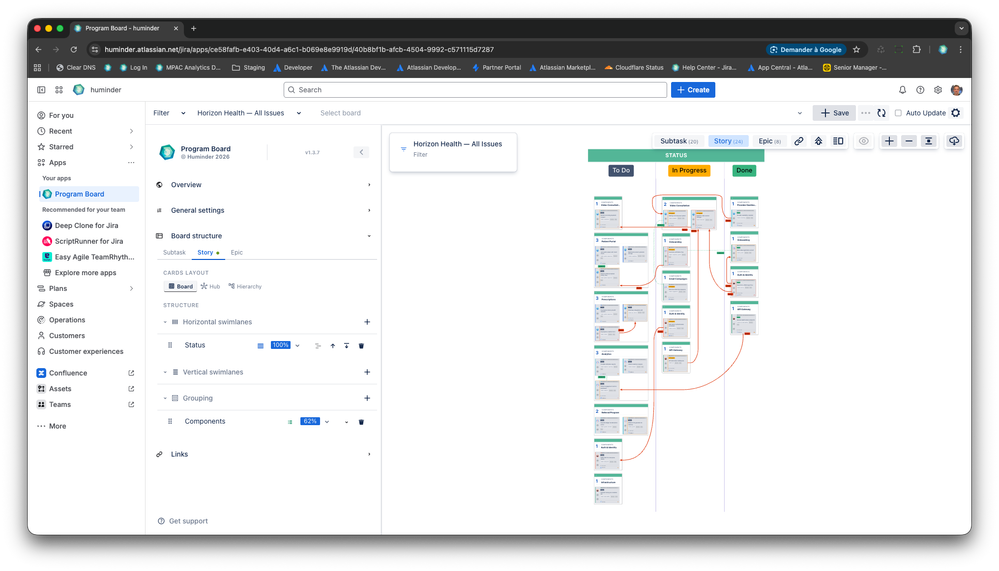Add a vertical swimlane with plus
The image size is (999, 571).
367,372
